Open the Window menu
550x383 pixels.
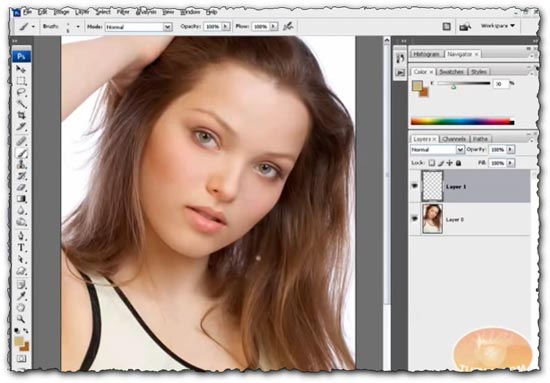(190, 12)
